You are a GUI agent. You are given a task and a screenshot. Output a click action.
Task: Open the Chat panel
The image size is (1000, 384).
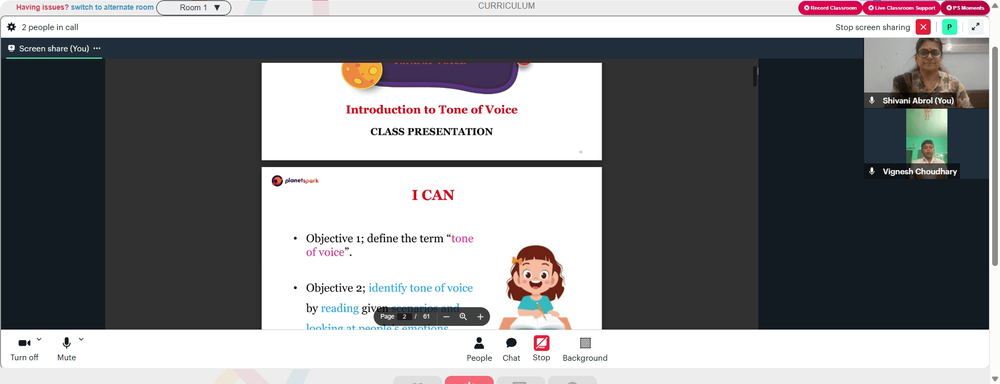[511, 350]
